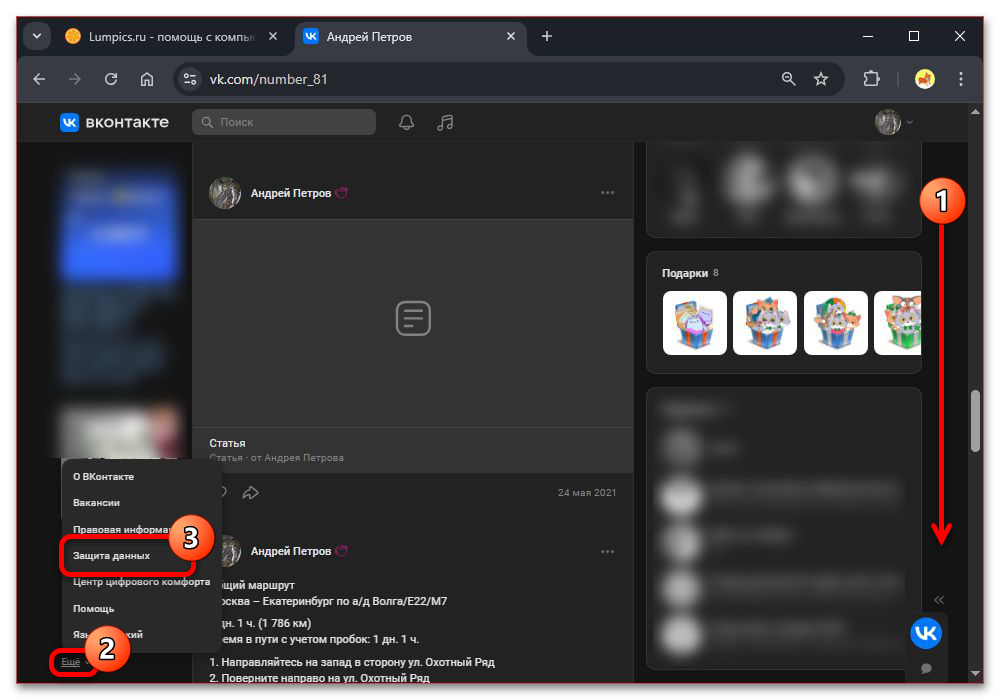Screen dimensions: 1000x700
Task: Open profile account menu dropdown at top right
Action: coord(894,122)
